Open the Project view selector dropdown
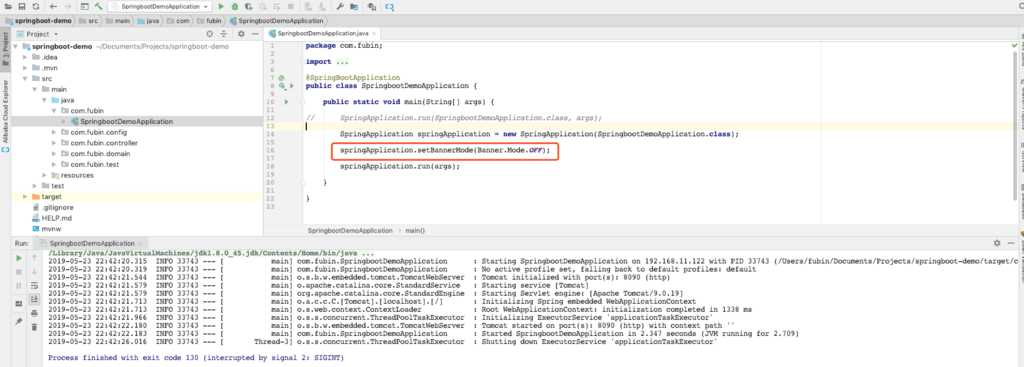The image size is (1024, 367). 39,34
